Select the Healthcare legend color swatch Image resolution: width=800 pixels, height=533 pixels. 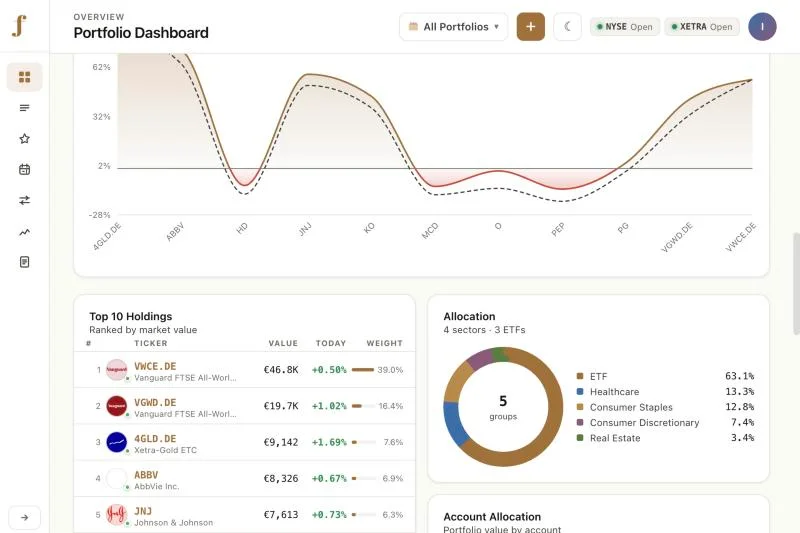pos(580,392)
